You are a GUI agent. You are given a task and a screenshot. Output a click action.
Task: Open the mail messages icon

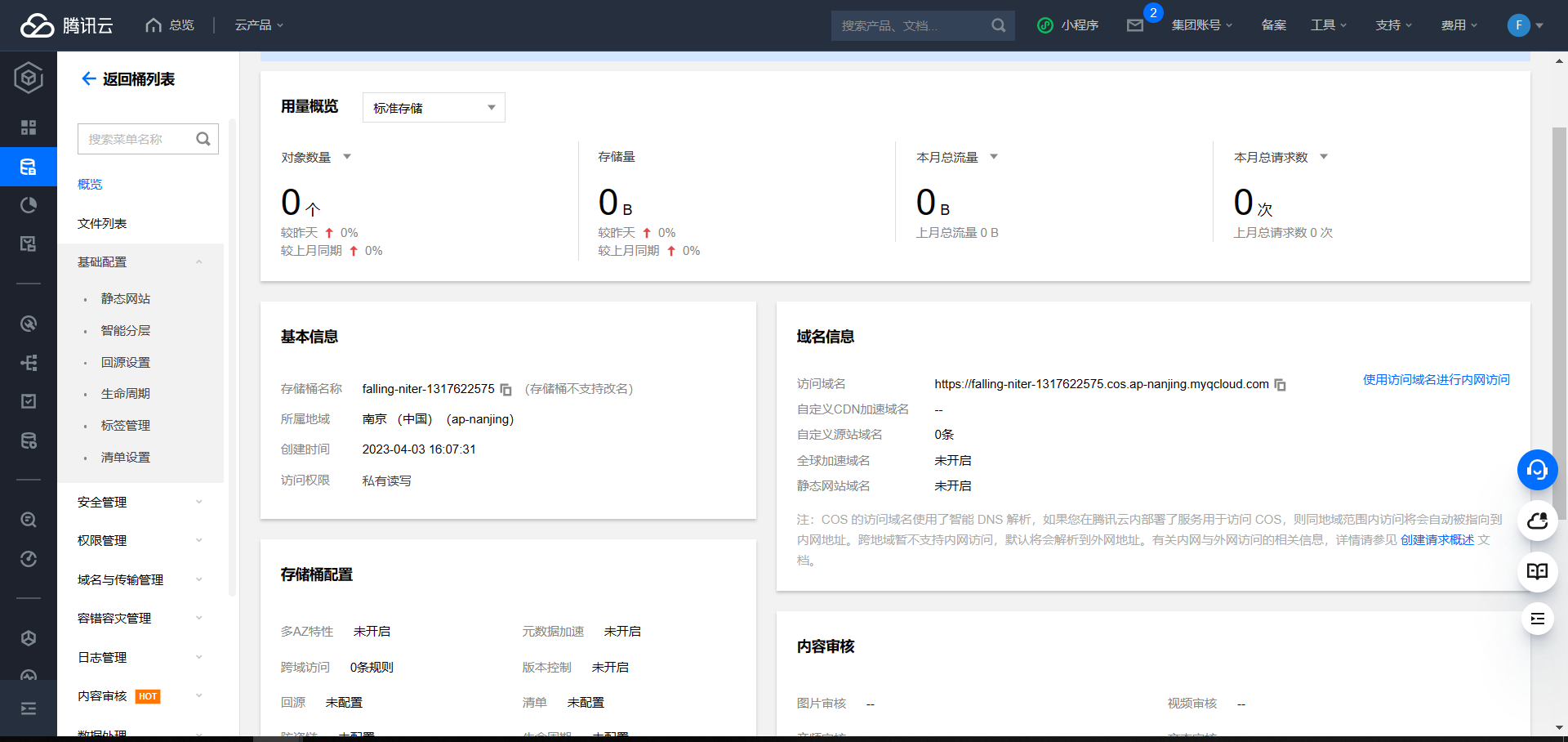click(1135, 25)
